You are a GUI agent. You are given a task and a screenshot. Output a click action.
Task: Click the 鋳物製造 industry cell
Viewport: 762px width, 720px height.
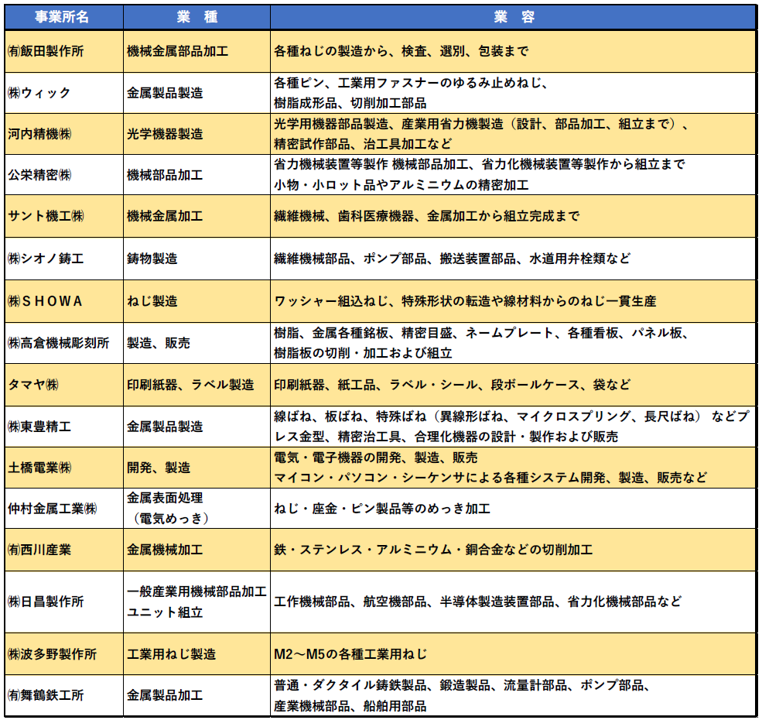coord(197,258)
